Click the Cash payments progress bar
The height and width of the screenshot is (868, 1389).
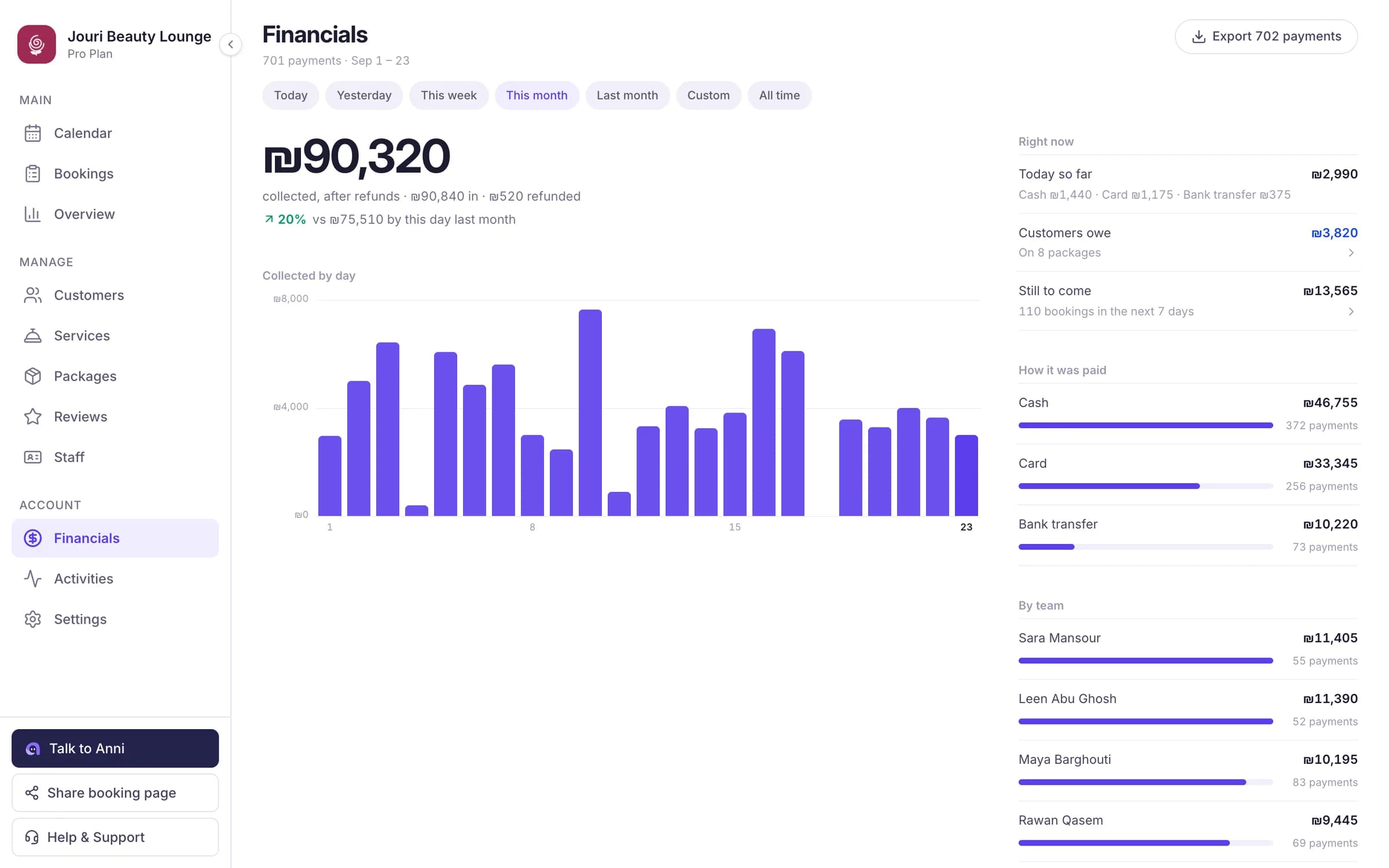[1145, 425]
